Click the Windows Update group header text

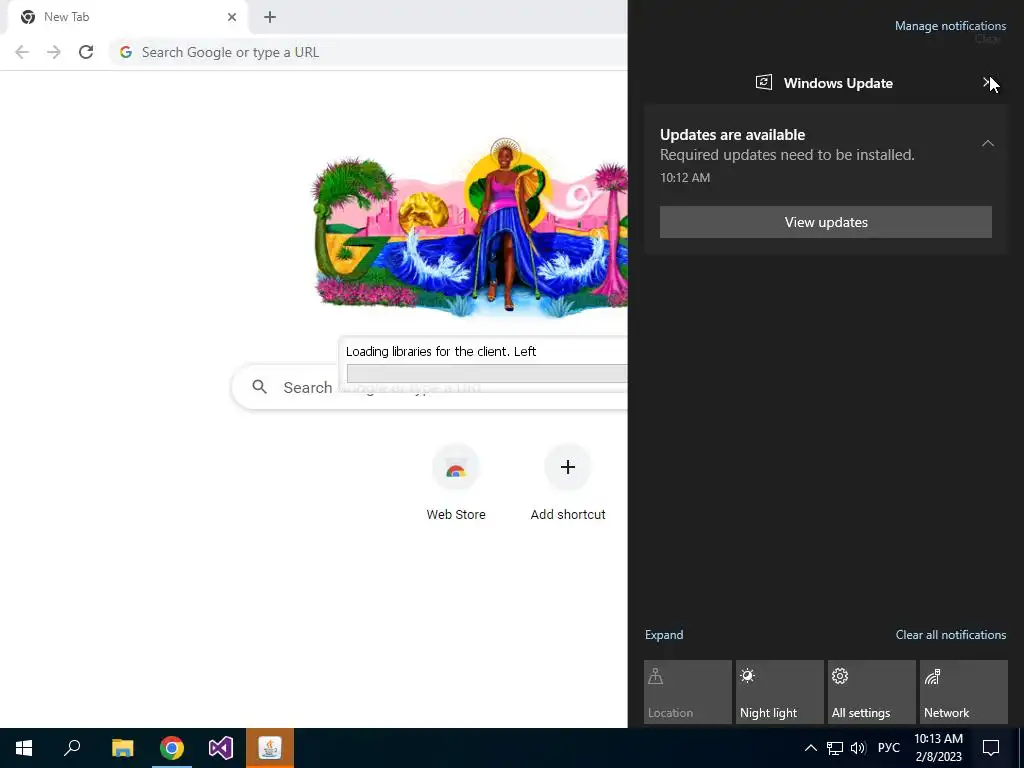838,84
